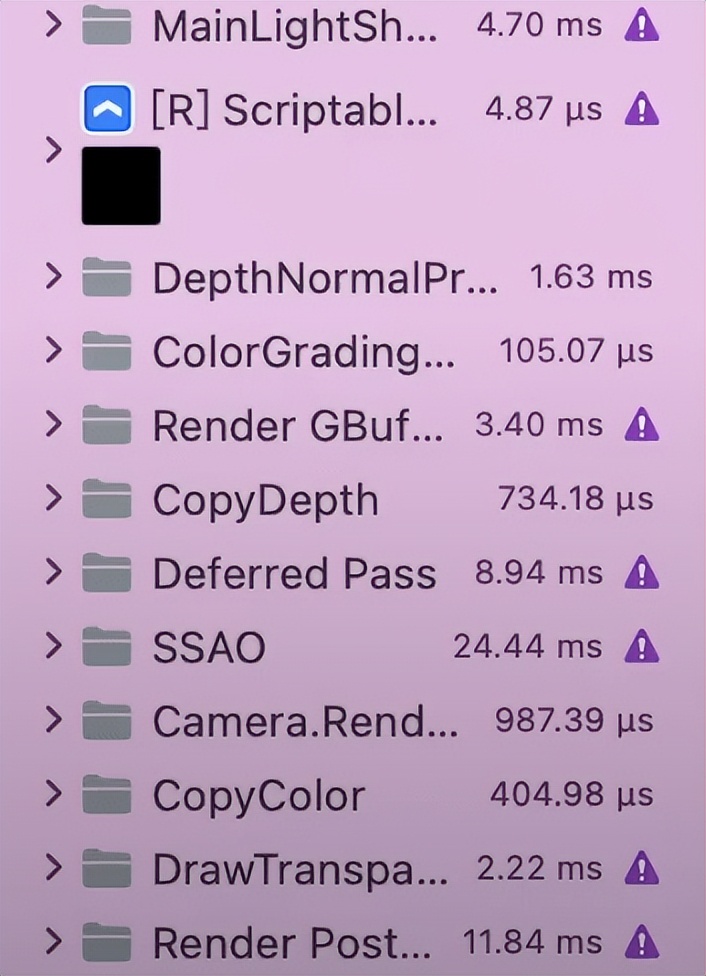Expand the Deferred Pass group
The image size is (706, 976).
click(x=54, y=574)
